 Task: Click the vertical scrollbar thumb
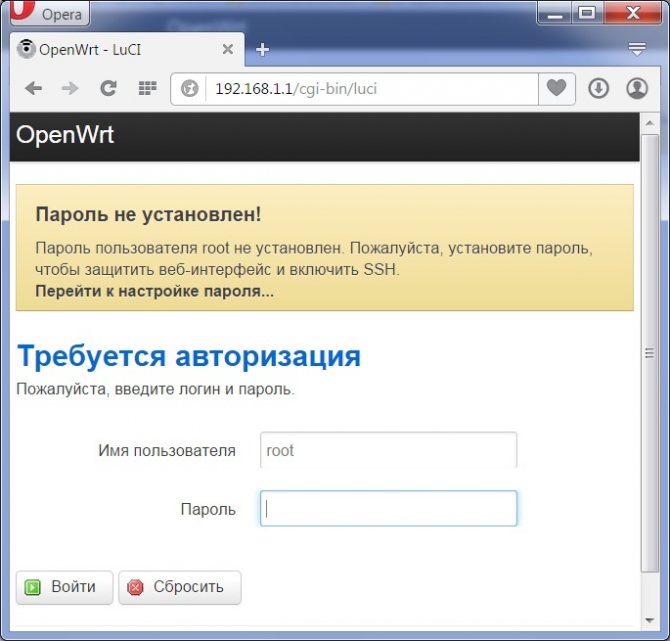click(x=650, y=353)
